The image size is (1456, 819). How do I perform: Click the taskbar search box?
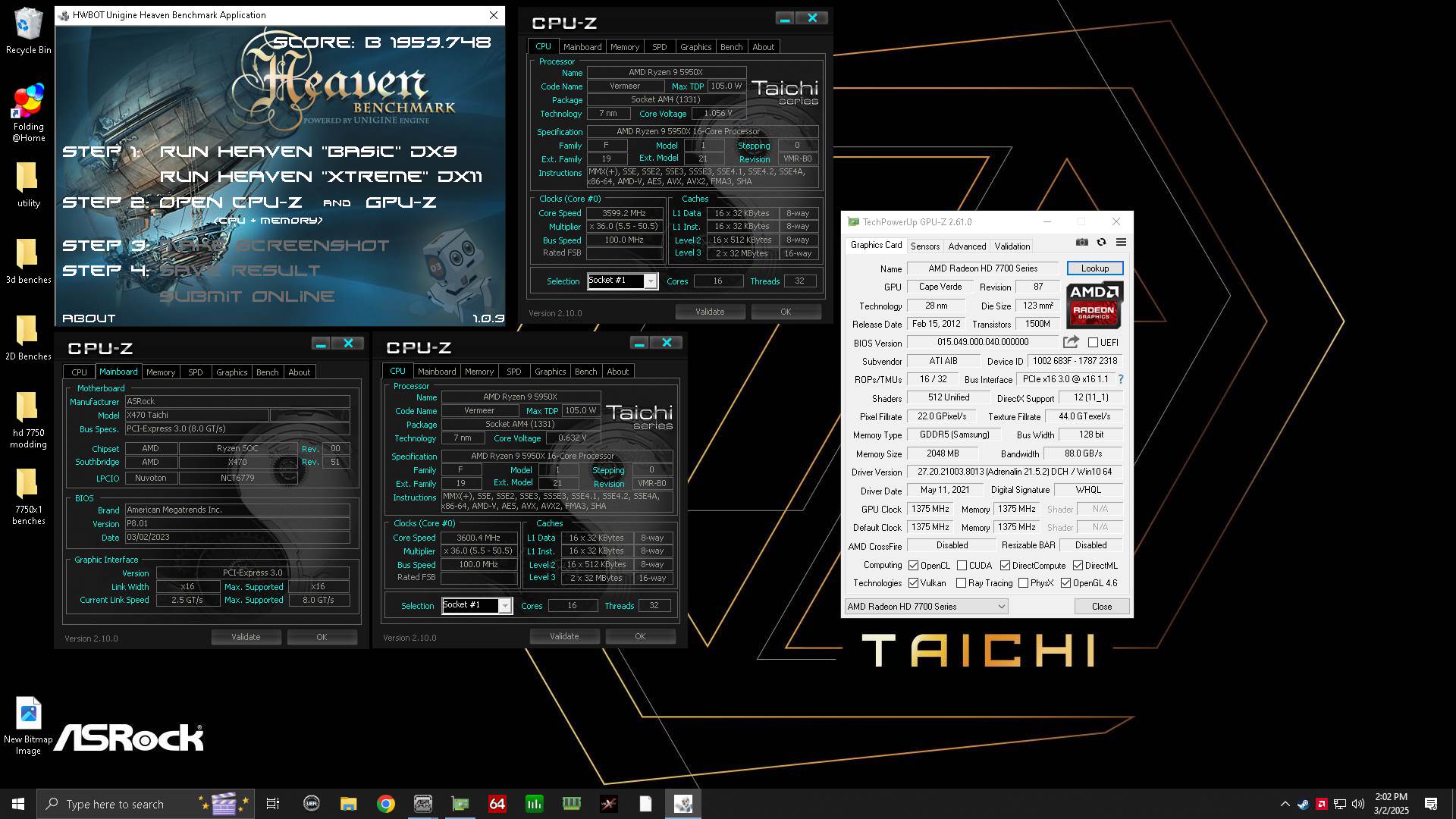[146, 804]
